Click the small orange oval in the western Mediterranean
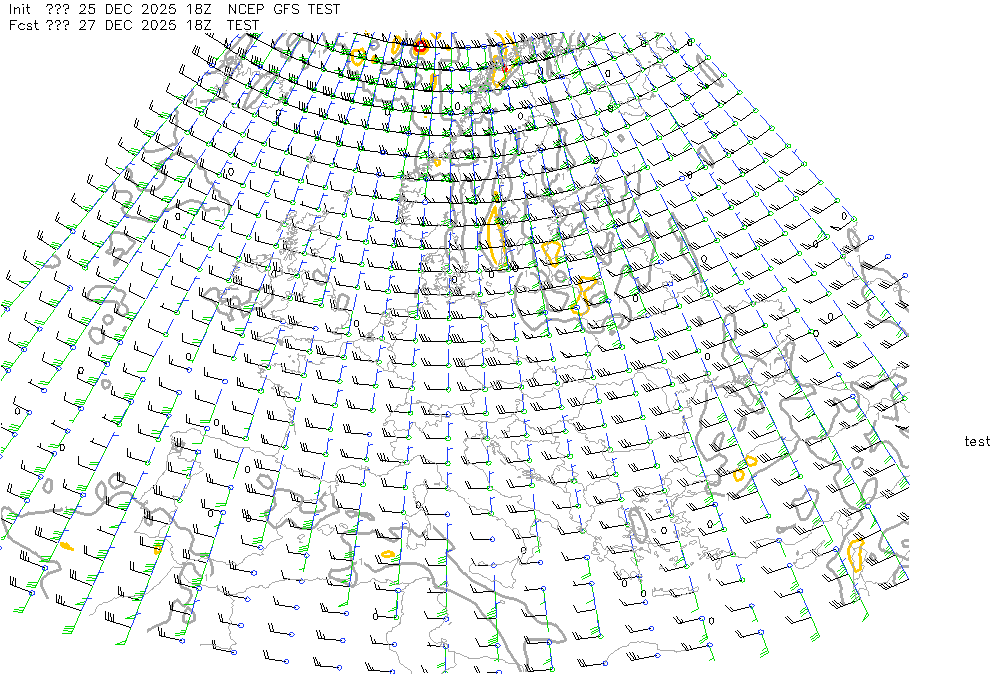Image resolution: width=1000 pixels, height=680 pixels. [x=388, y=554]
